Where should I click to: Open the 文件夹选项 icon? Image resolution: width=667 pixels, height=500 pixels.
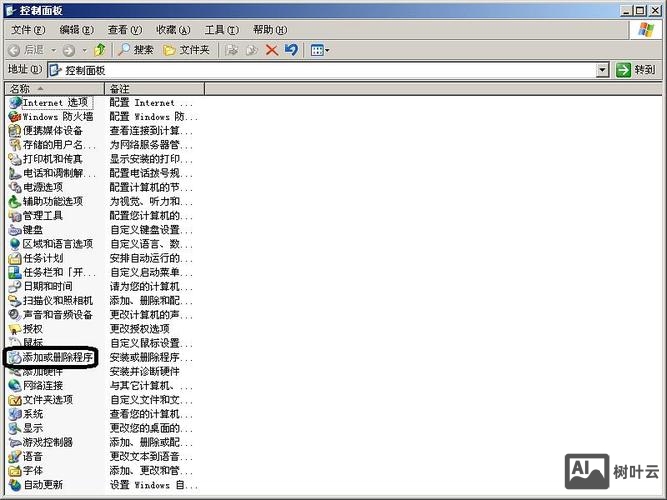click(x=15, y=400)
